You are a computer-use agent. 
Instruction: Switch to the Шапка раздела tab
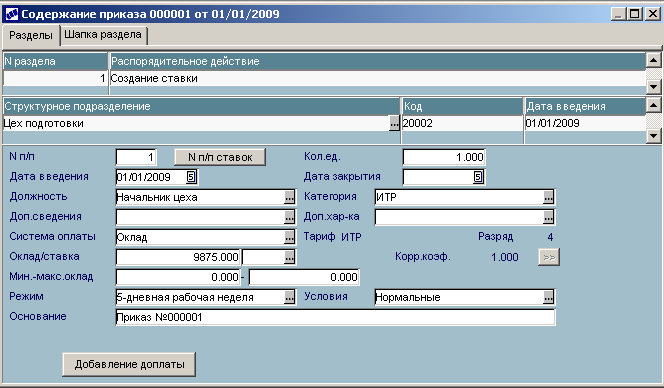click(x=103, y=35)
